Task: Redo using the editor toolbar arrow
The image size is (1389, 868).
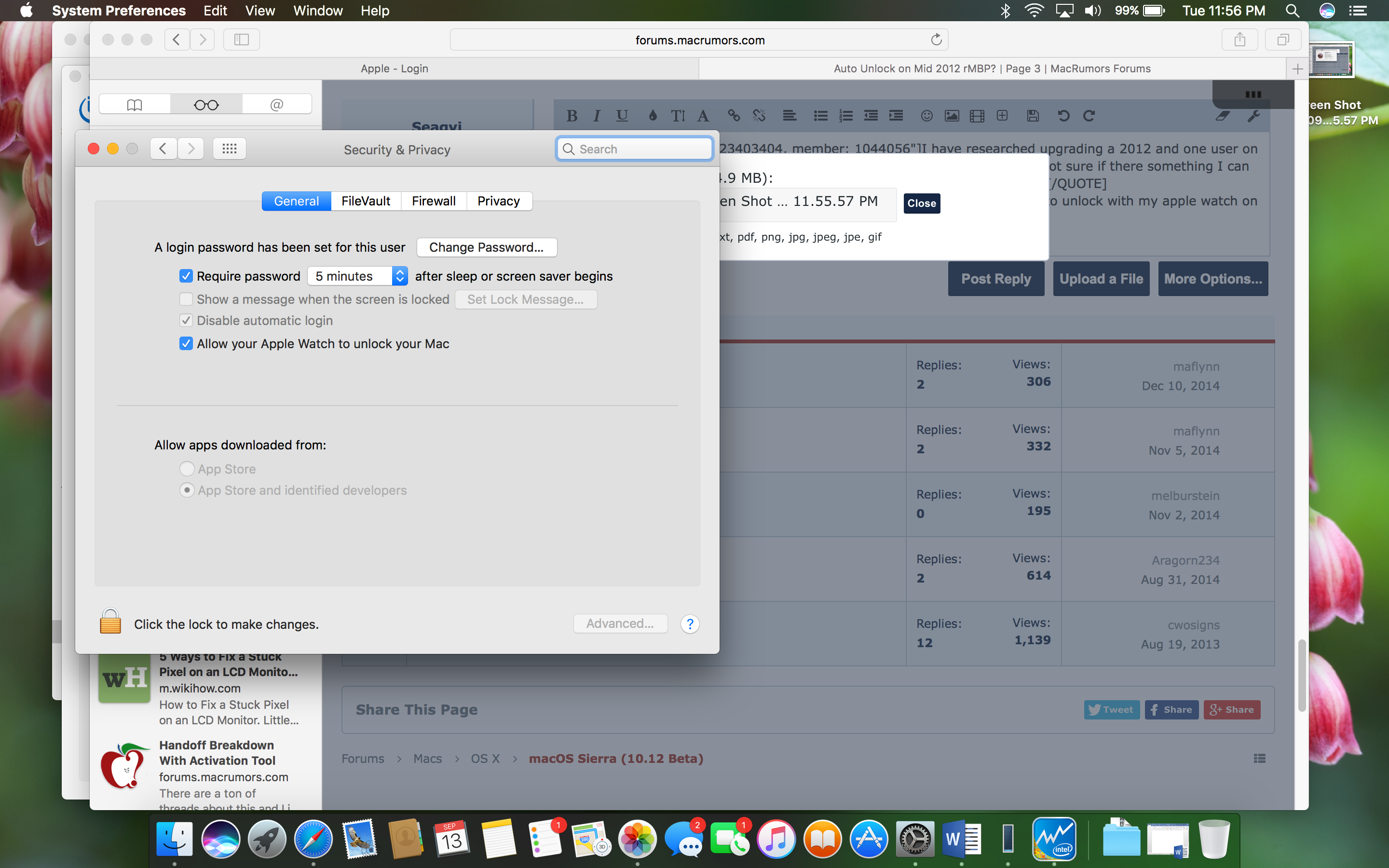Action: click(x=1088, y=116)
